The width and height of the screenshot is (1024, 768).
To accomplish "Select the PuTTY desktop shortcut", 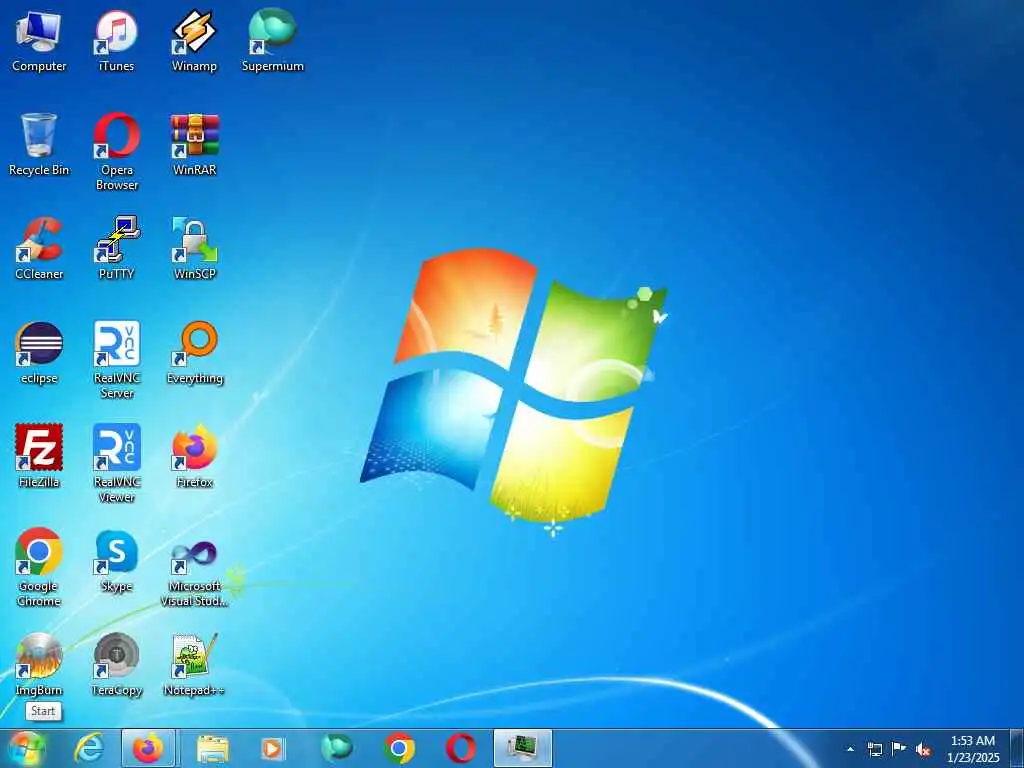I will tap(116, 249).
